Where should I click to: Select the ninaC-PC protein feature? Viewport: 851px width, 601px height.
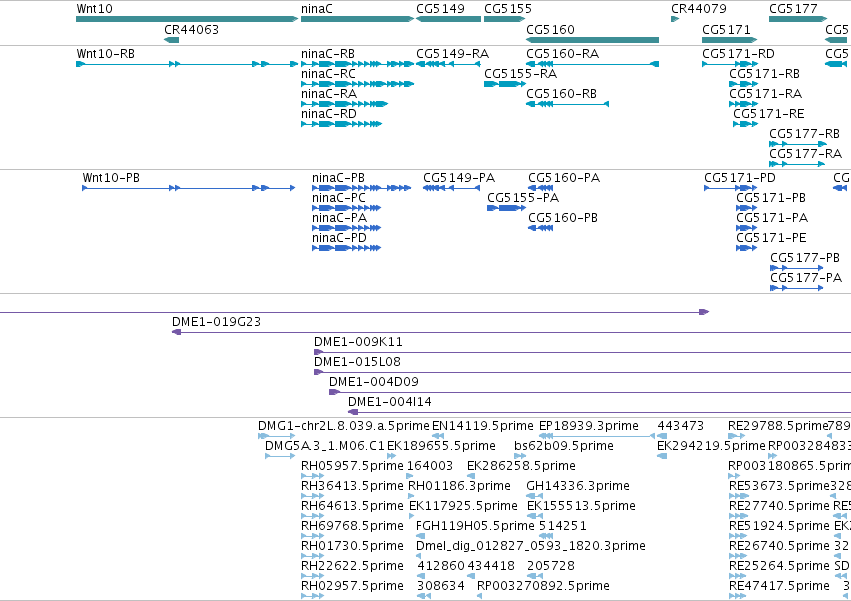pos(347,208)
